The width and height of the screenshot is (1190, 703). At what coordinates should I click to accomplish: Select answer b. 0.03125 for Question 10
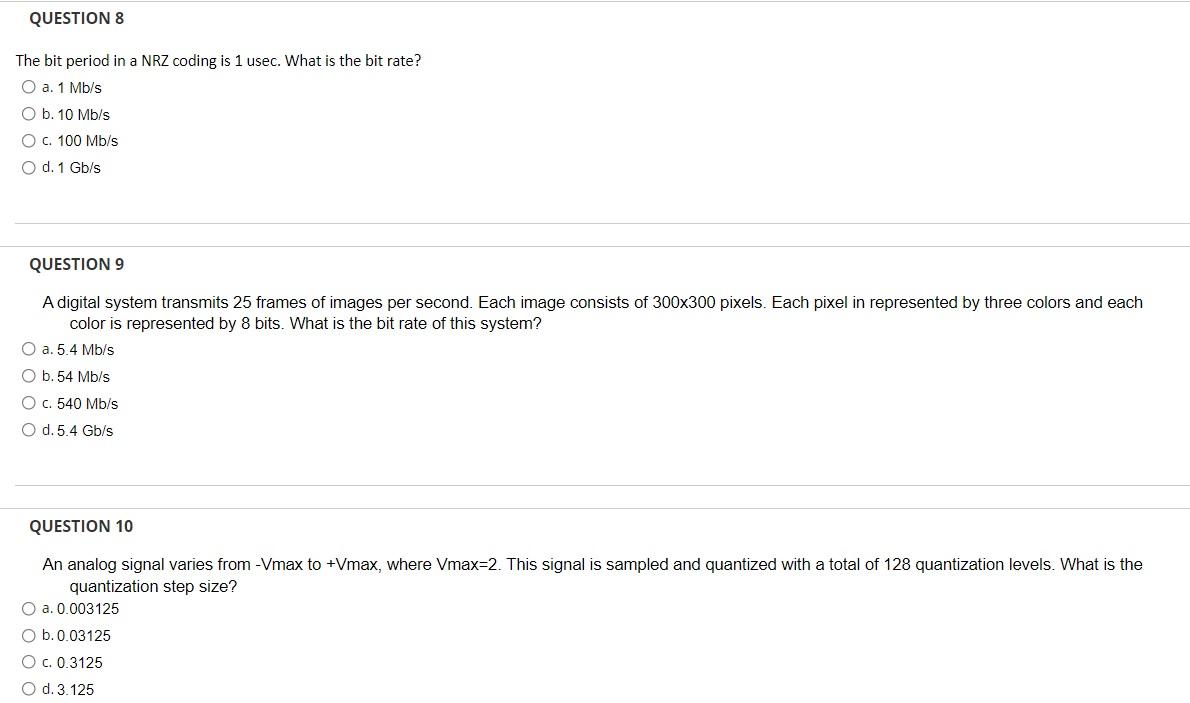pyautogui.click(x=29, y=635)
